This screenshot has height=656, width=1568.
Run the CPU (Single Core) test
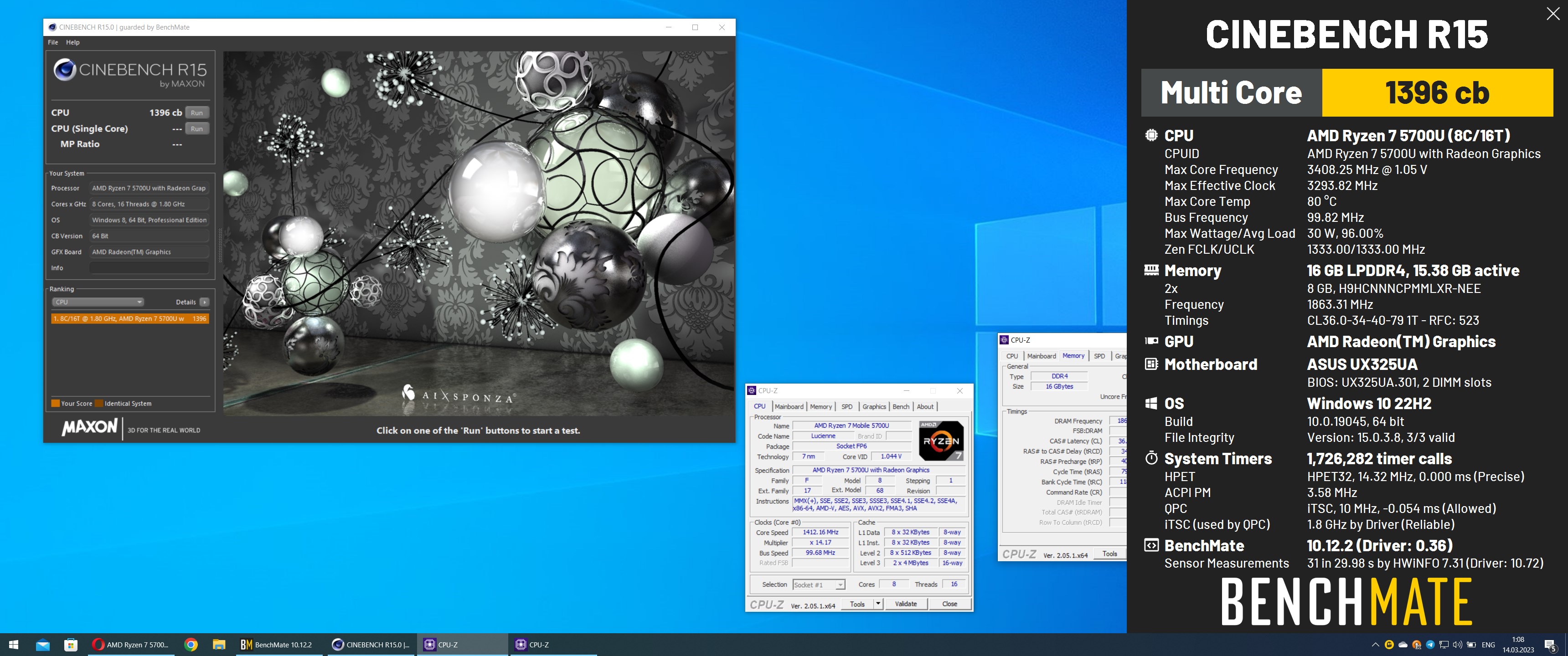point(196,128)
